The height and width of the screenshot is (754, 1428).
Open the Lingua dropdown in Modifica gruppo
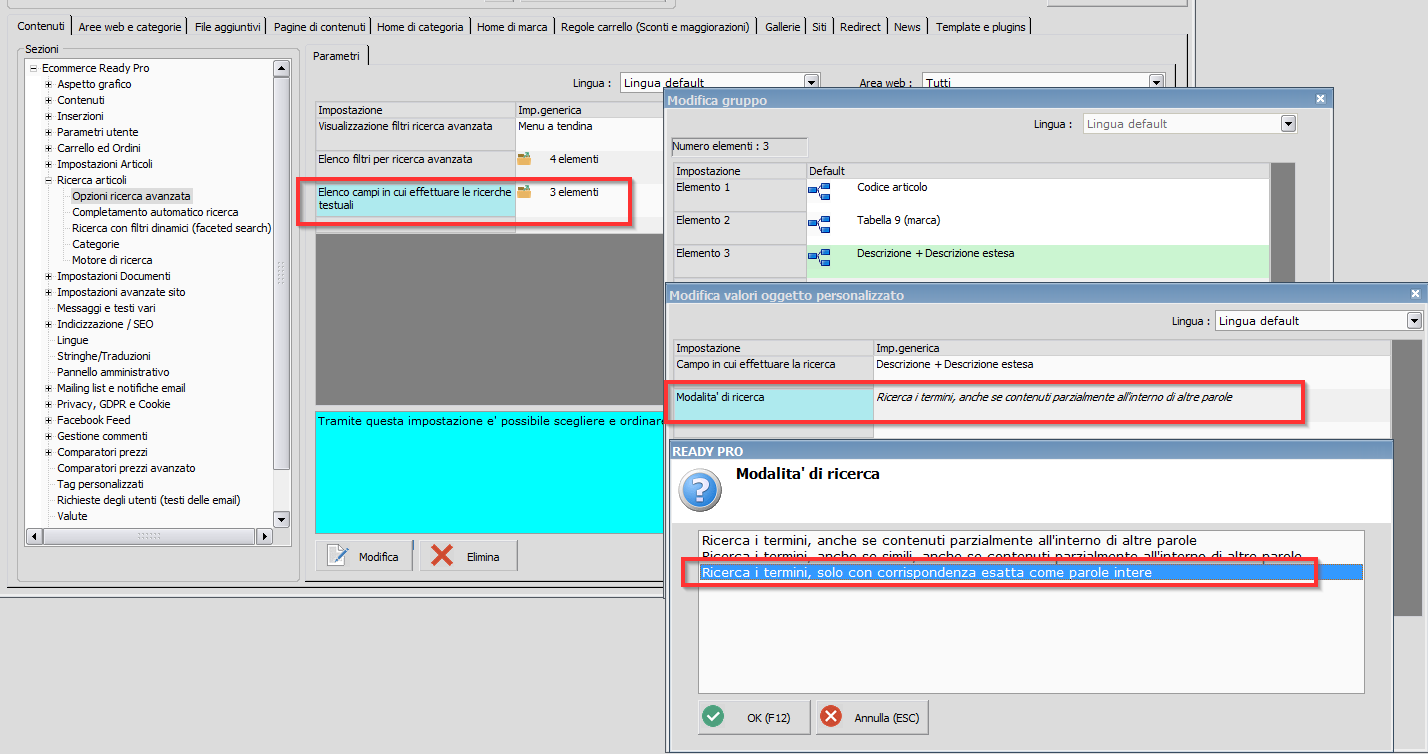click(x=1288, y=124)
